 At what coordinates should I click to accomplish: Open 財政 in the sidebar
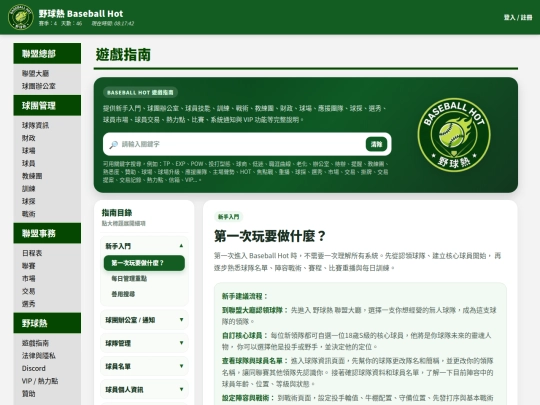(29, 138)
